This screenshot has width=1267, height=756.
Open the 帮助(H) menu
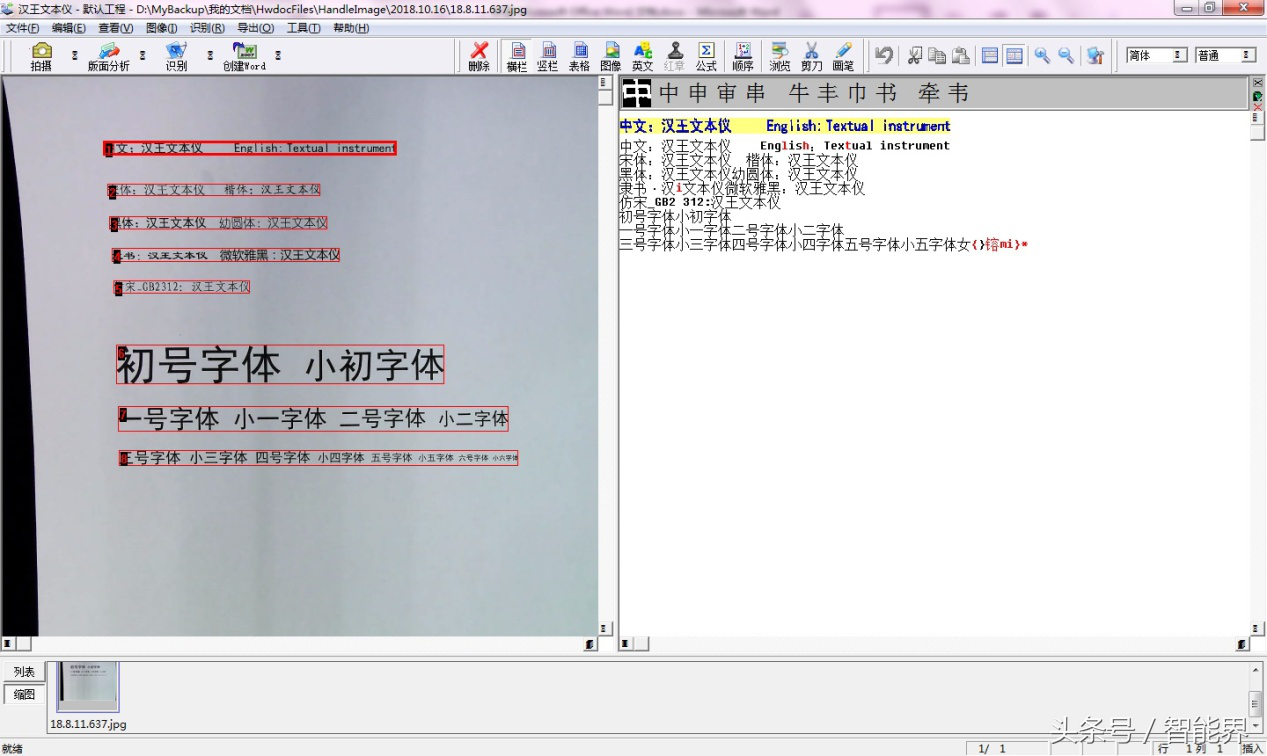click(351, 28)
